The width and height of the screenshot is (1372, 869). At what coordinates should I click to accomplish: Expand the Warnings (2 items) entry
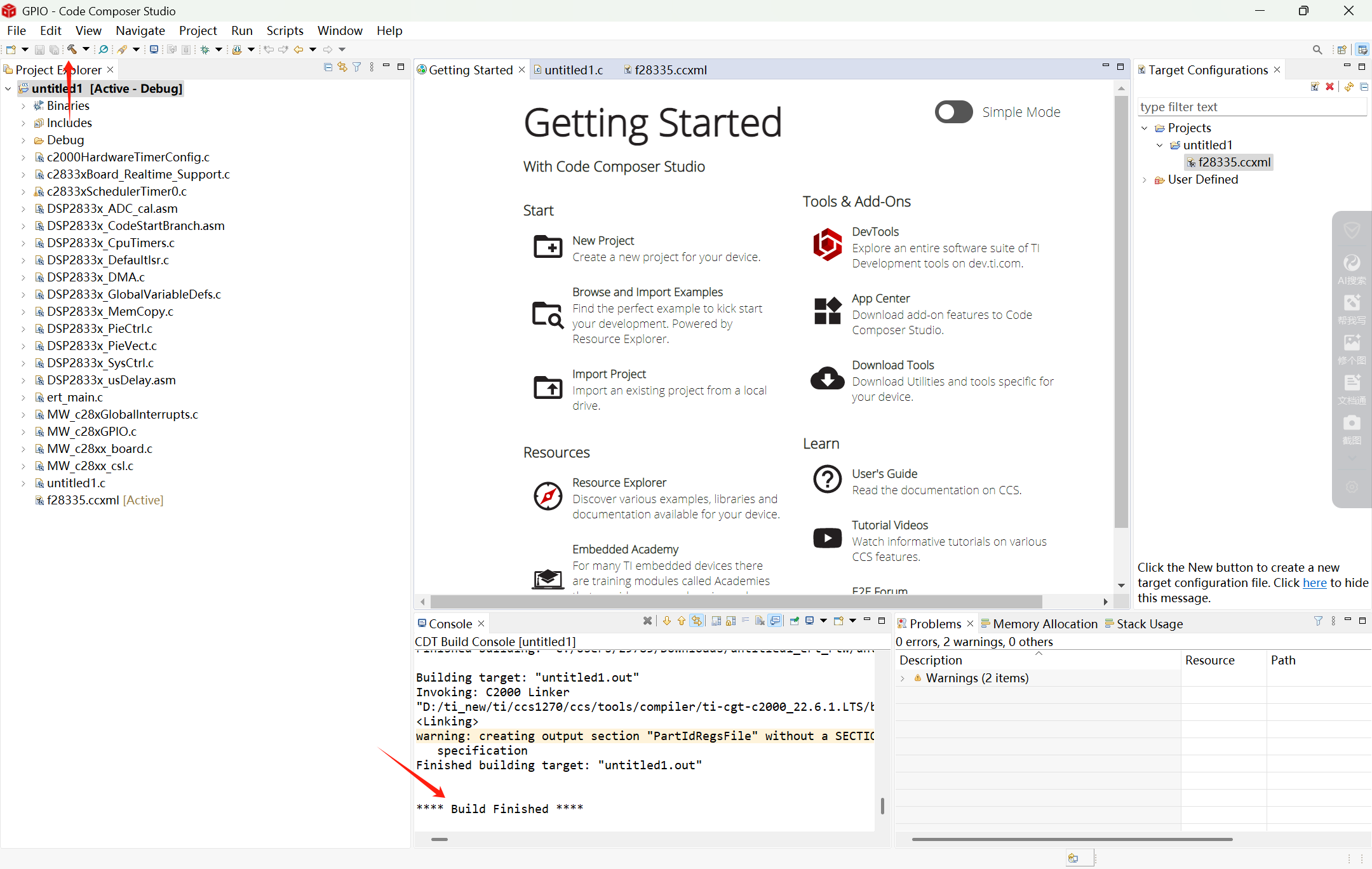[902, 678]
